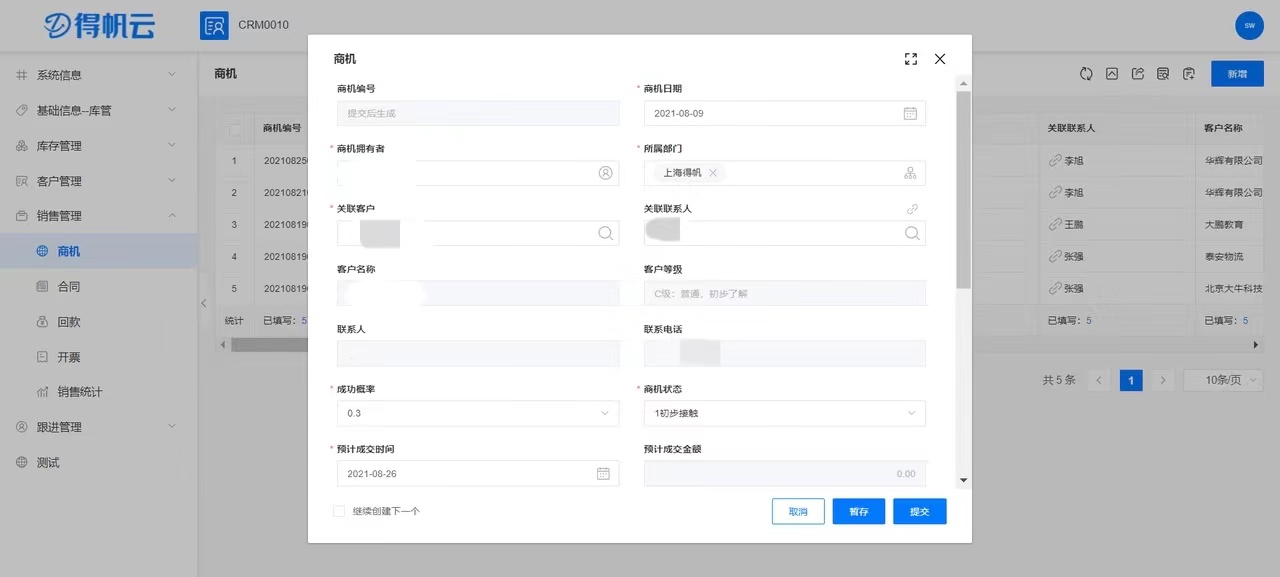Image resolution: width=1280 pixels, height=577 pixels.
Task: Open the 商机状态 dropdown
Action: 911,413
